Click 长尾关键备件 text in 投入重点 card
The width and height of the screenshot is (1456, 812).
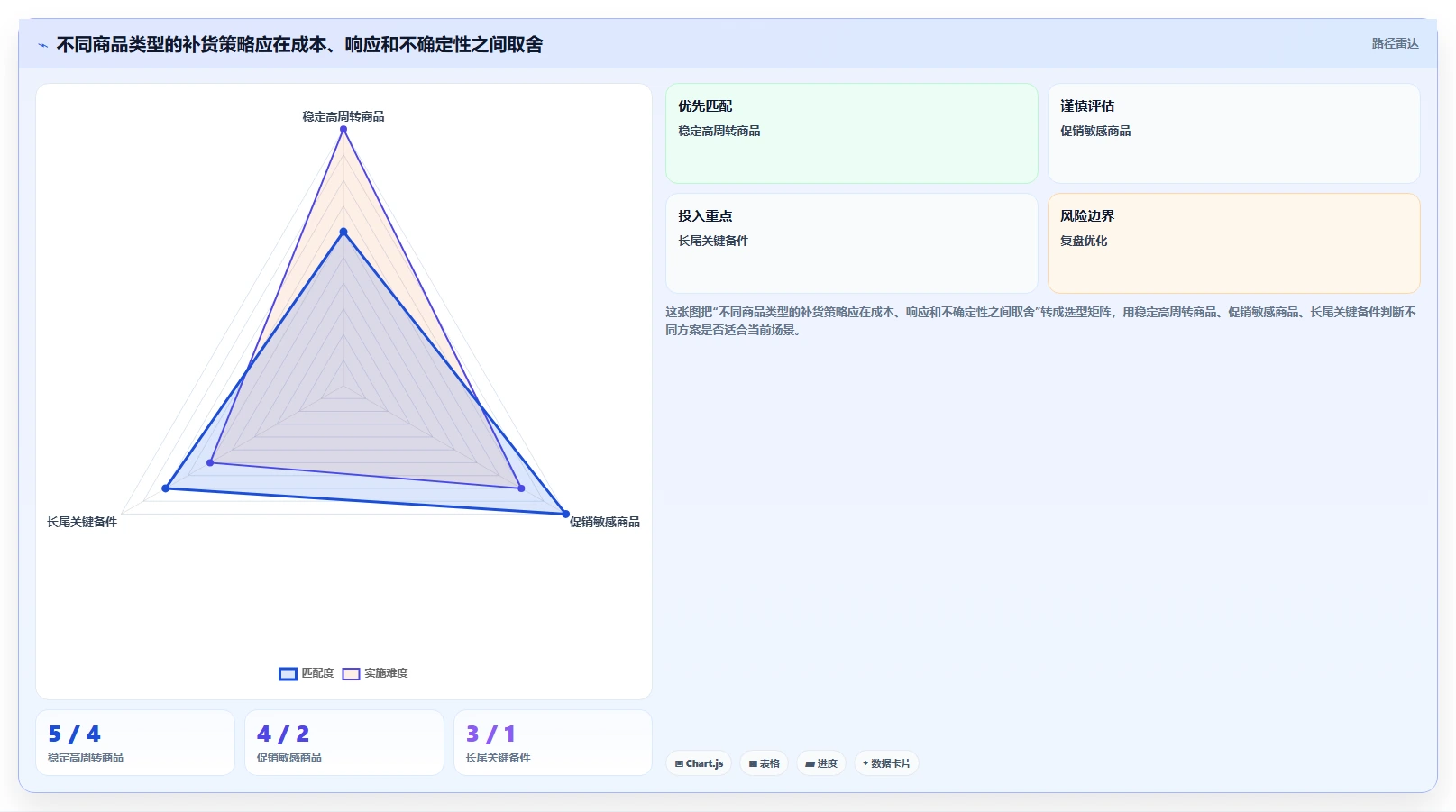pyautogui.click(x=713, y=241)
